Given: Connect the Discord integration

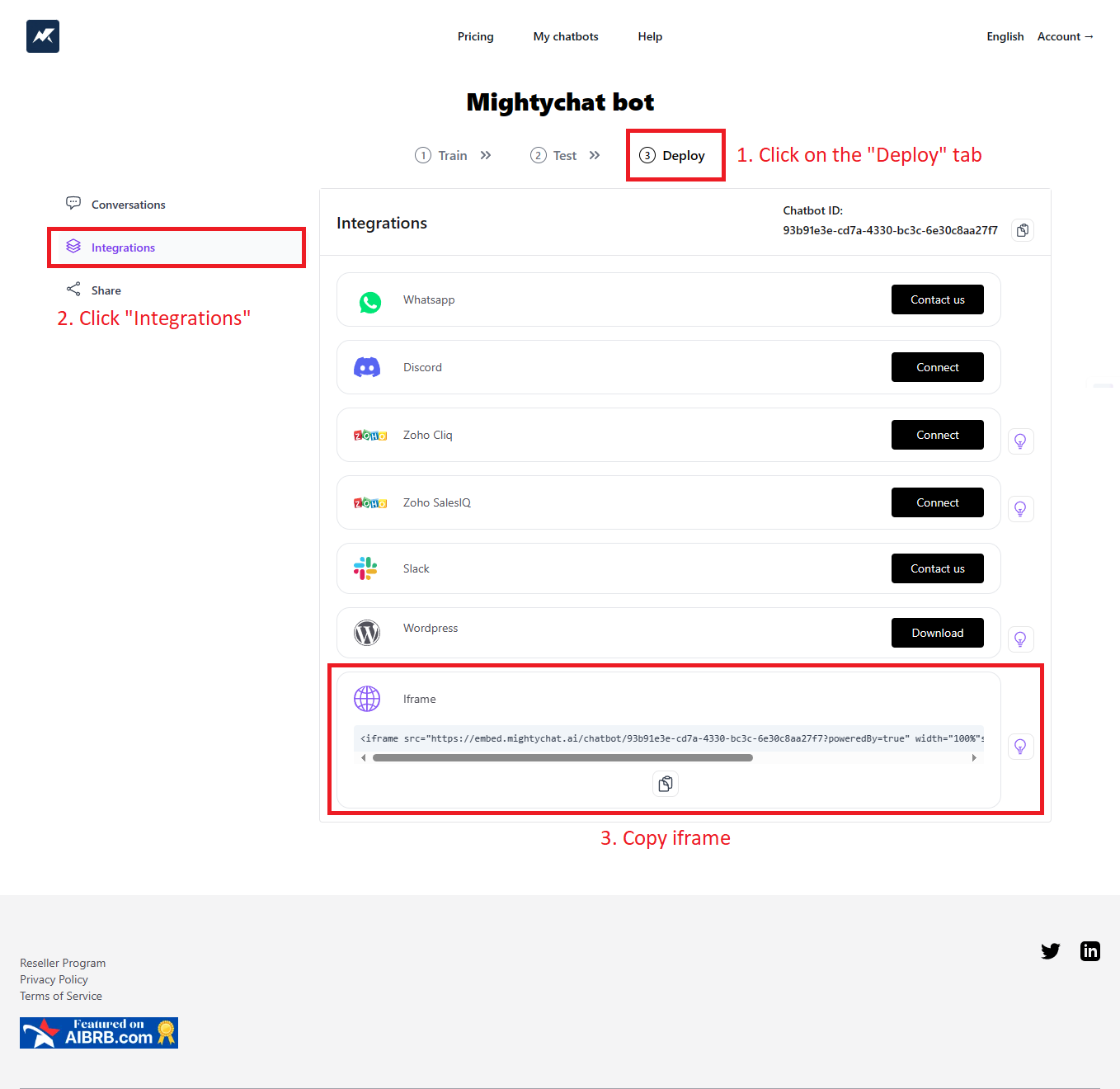Looking at the screenshot, I should point(938,367).
